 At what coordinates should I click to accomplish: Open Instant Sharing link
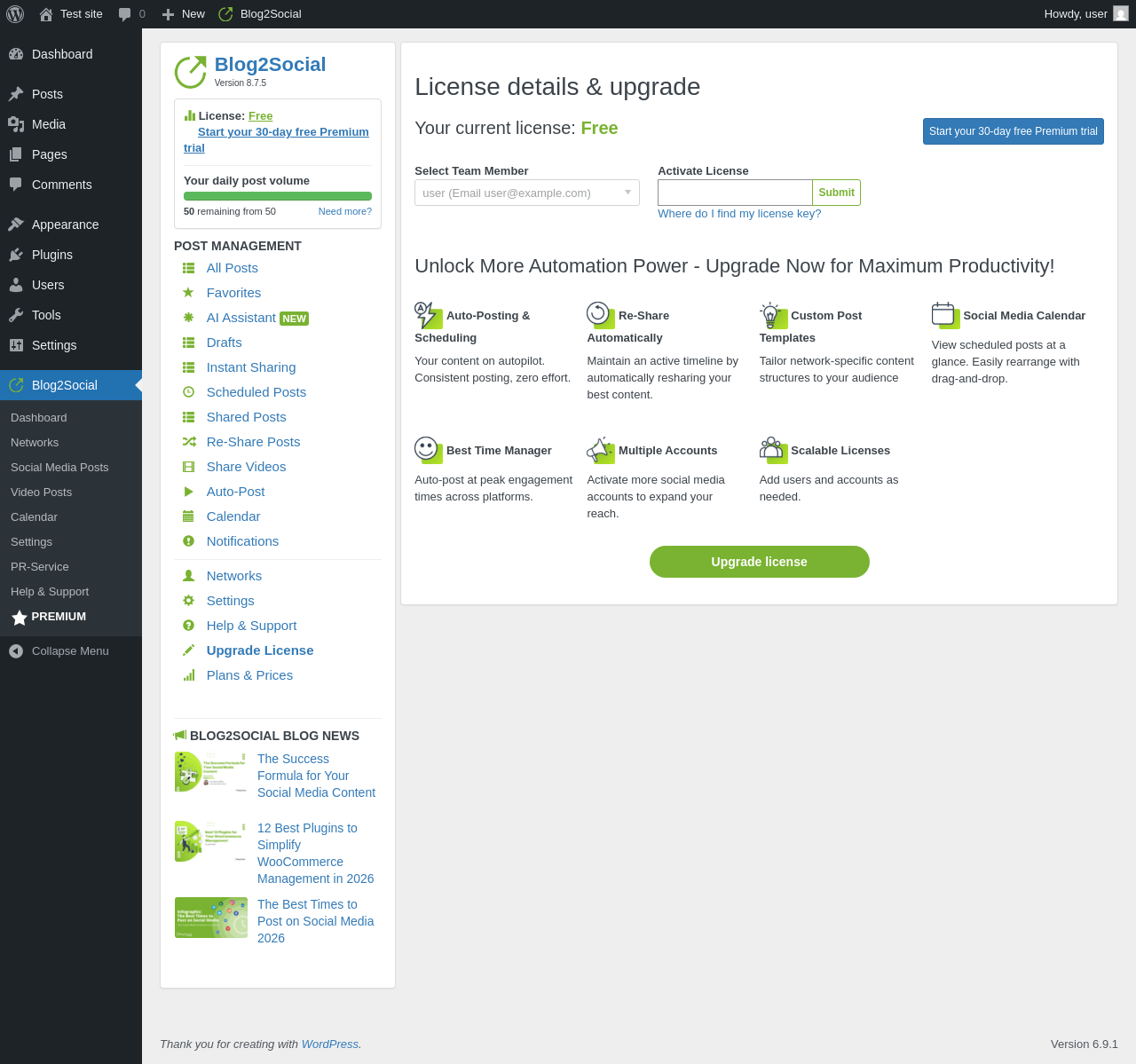251,367
